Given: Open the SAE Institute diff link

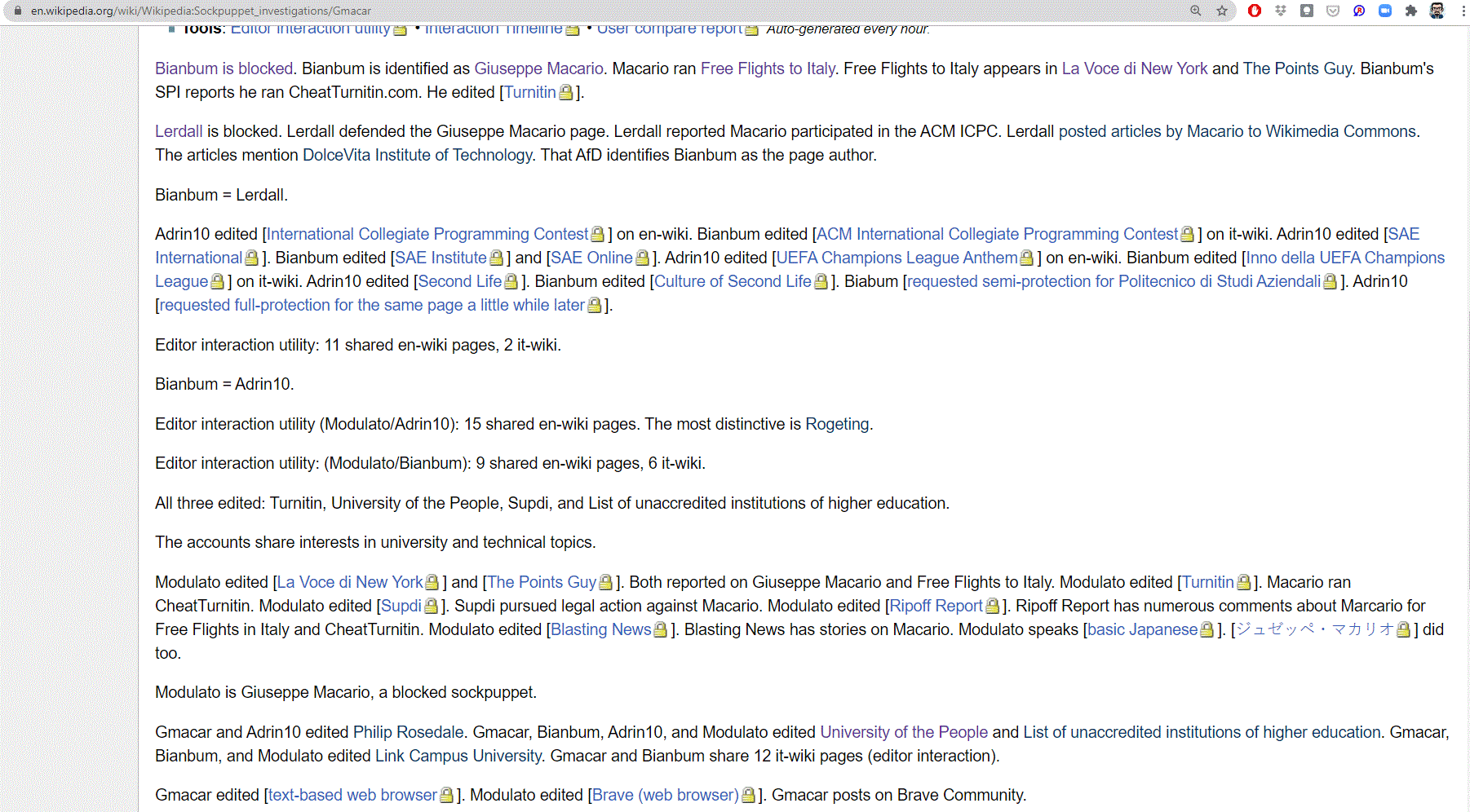Looking at the screenshot, I should pos(441,258).
